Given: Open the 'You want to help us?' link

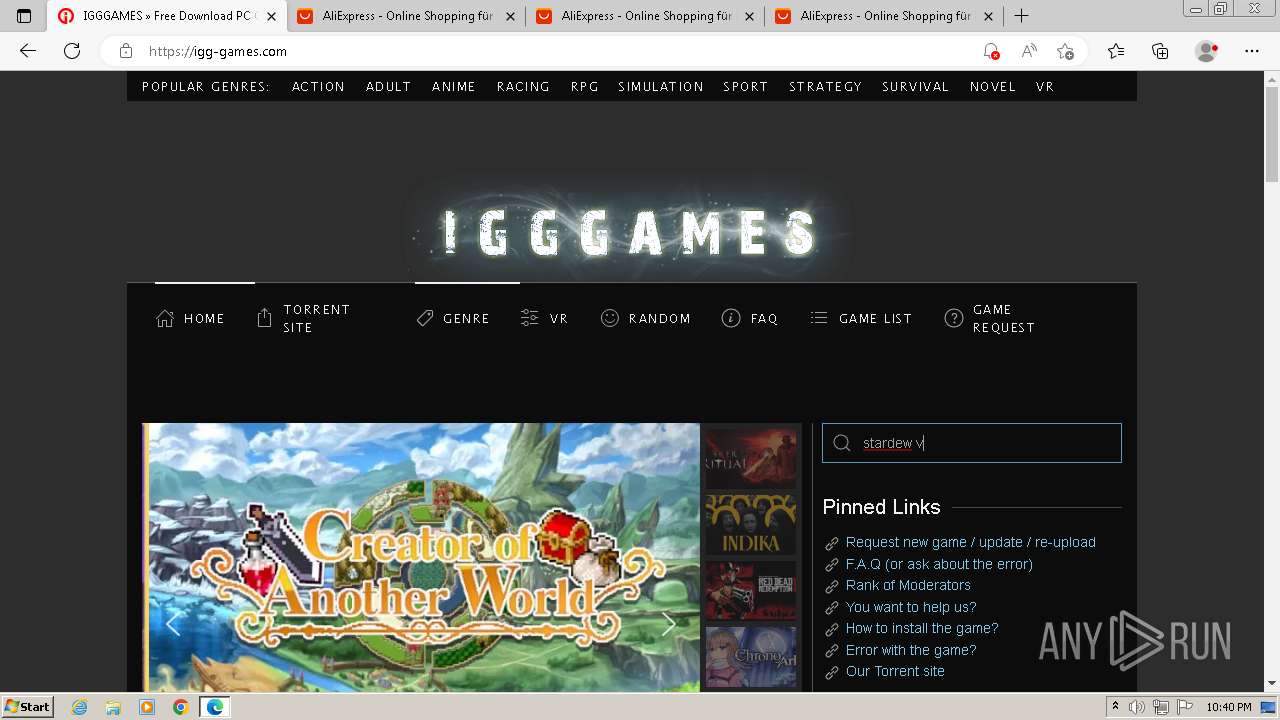Looking at the screenshot, I should click(911, 607).
